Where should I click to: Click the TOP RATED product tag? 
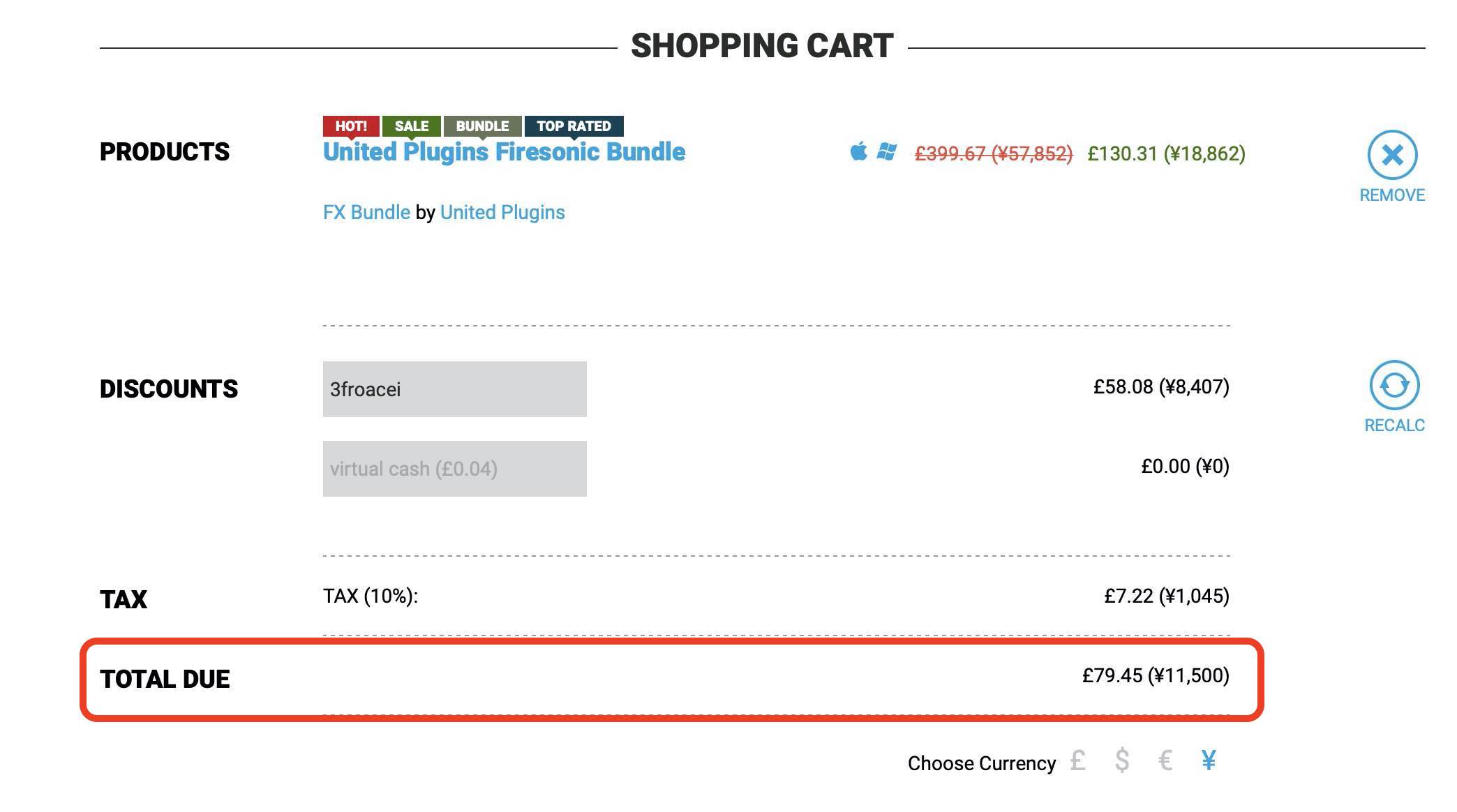click(574, 126)
